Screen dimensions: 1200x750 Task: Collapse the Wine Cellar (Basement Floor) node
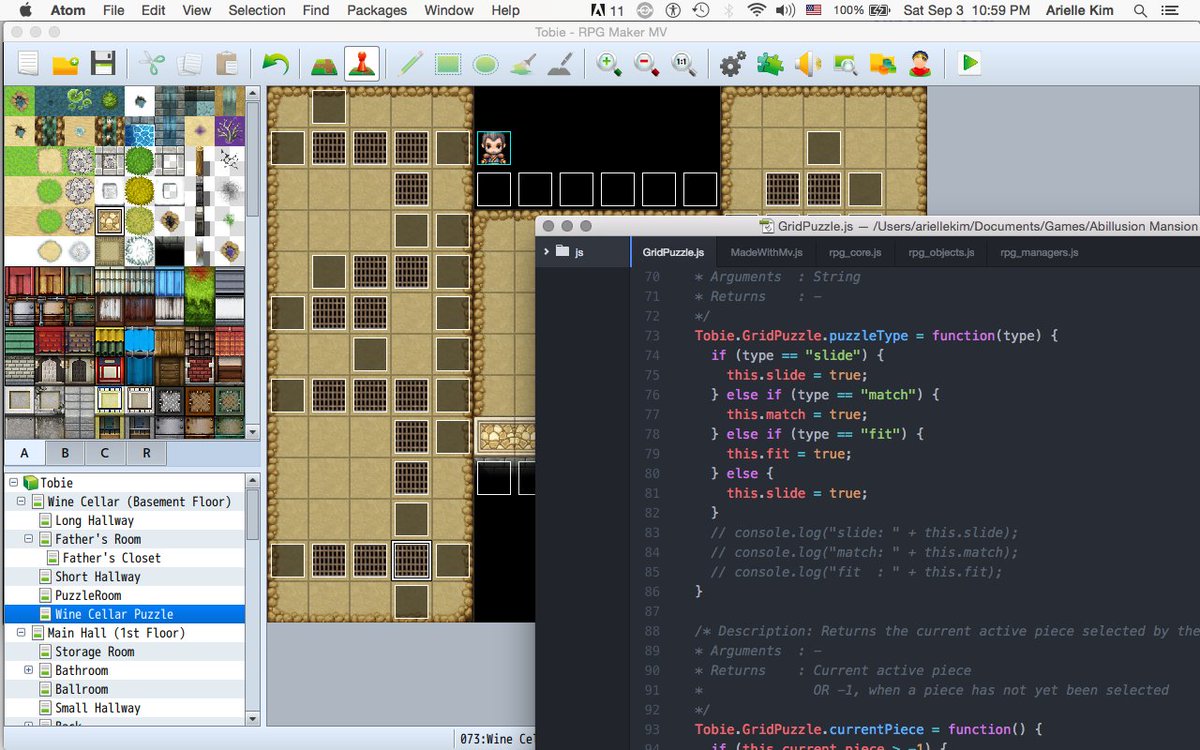[21, 501]
